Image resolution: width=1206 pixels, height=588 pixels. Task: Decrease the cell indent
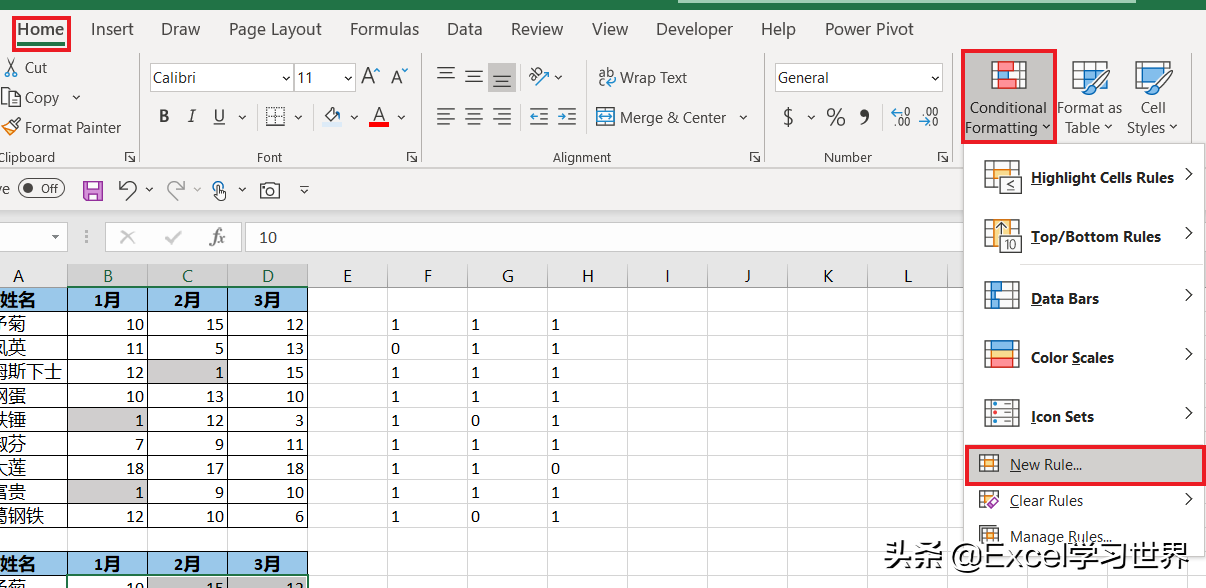click(539, 117)
